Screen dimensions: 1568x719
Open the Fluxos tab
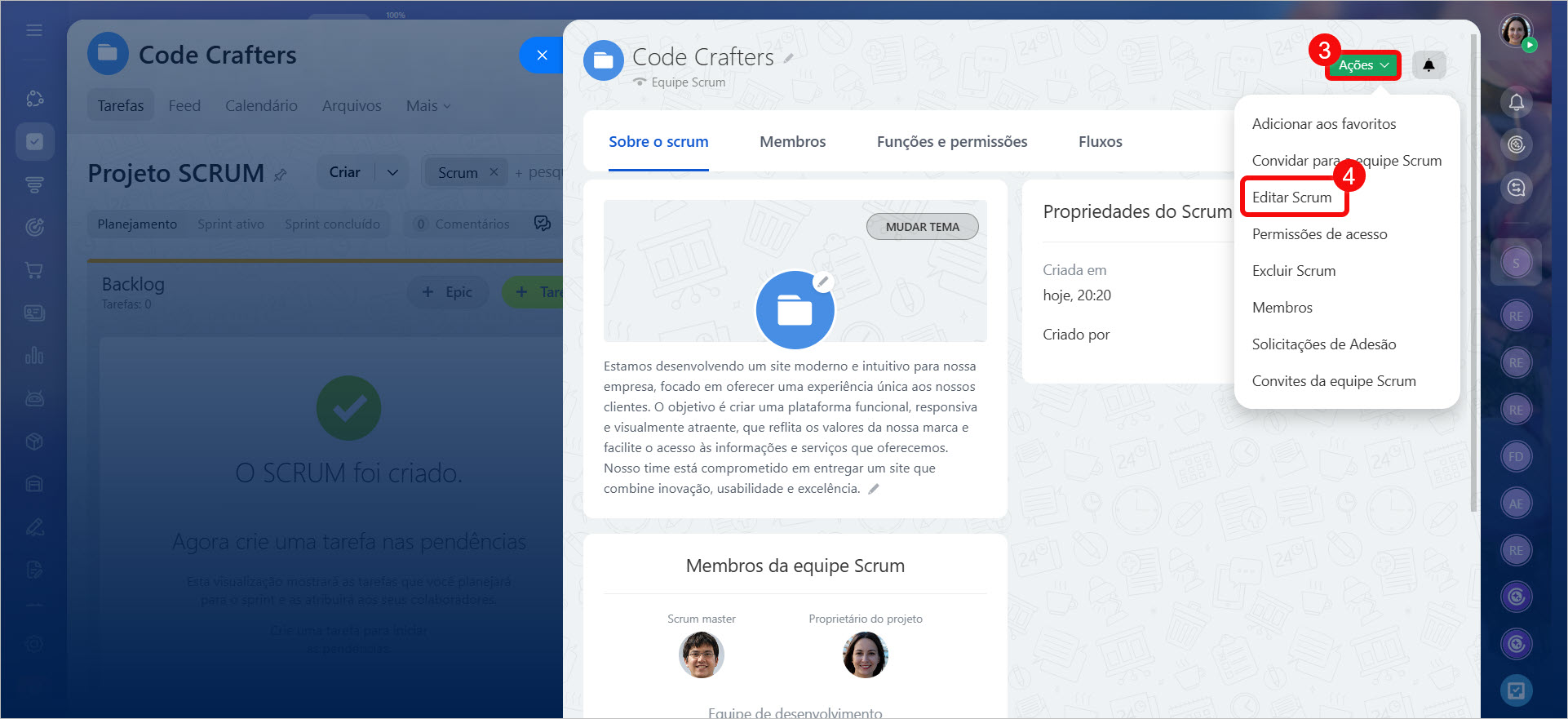(1100, 141)
